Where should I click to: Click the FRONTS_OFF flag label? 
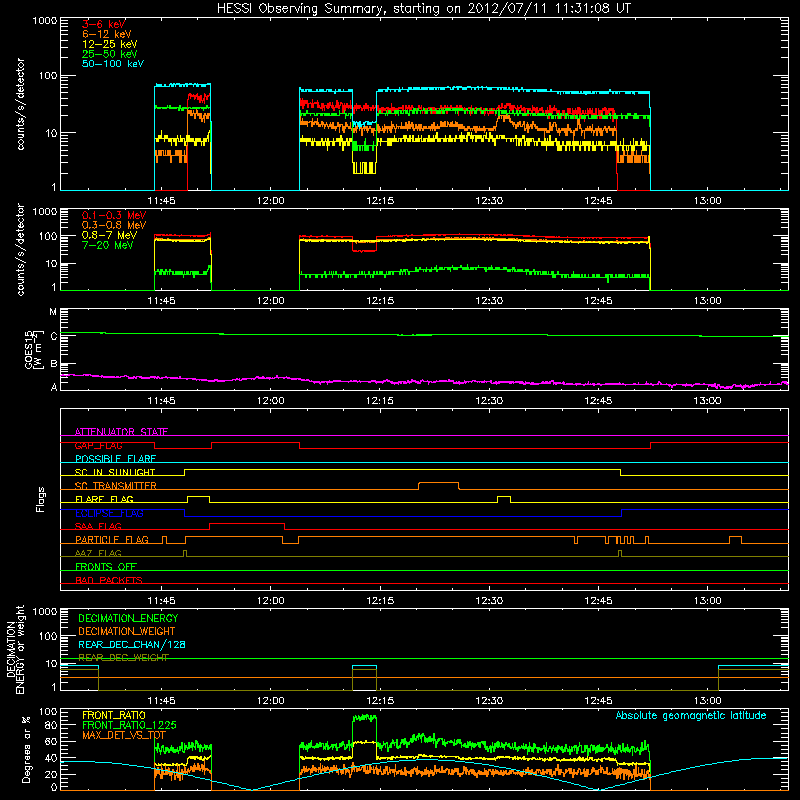106,567
